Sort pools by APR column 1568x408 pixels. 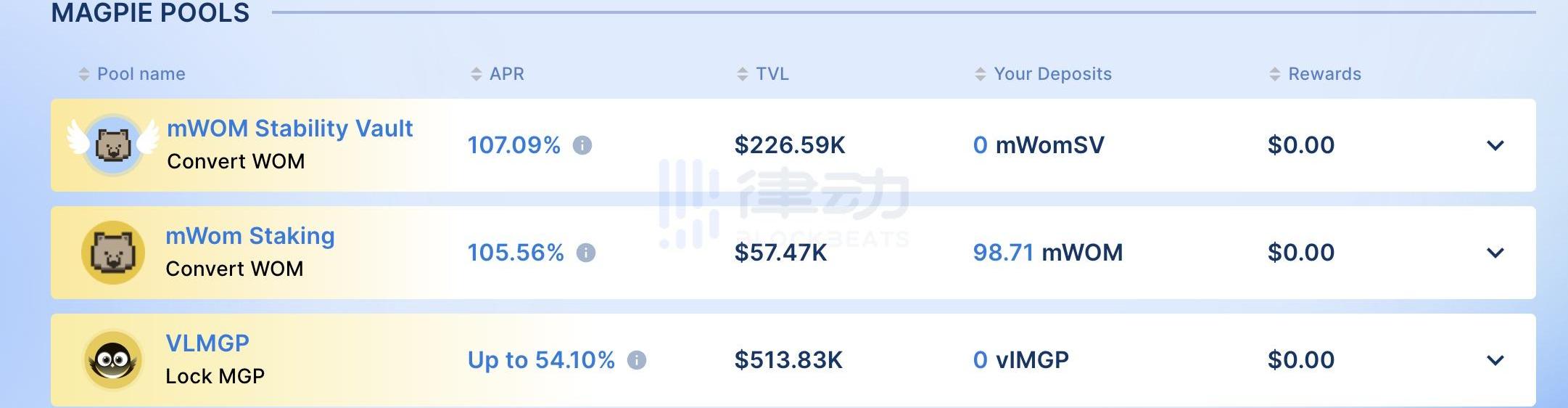pyautogui.click(x=476, y=74)
